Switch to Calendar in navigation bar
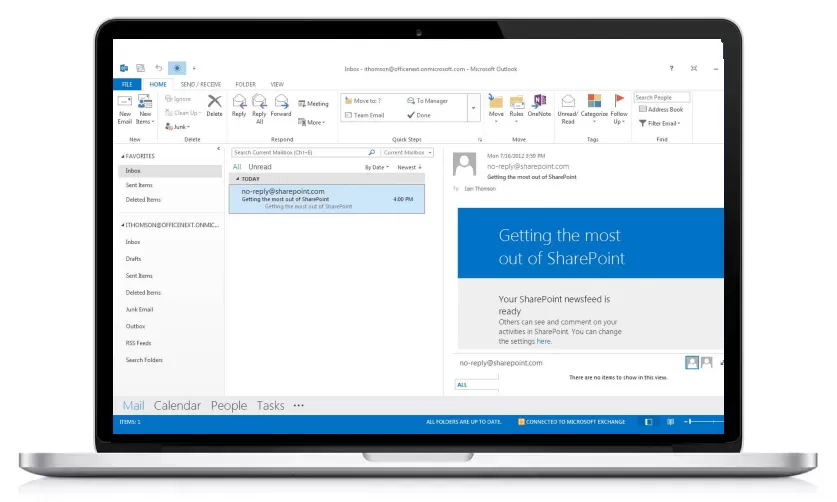The height and width of the screenshot is (502, 837). click(177, 406)
